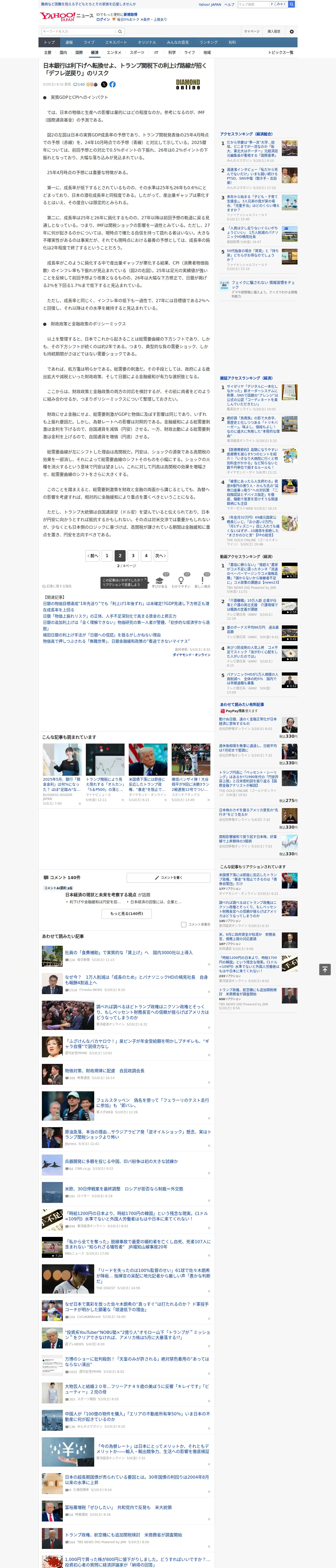Select the 国内 category
The image size is (336, 1568).
[x=63, y=52]
